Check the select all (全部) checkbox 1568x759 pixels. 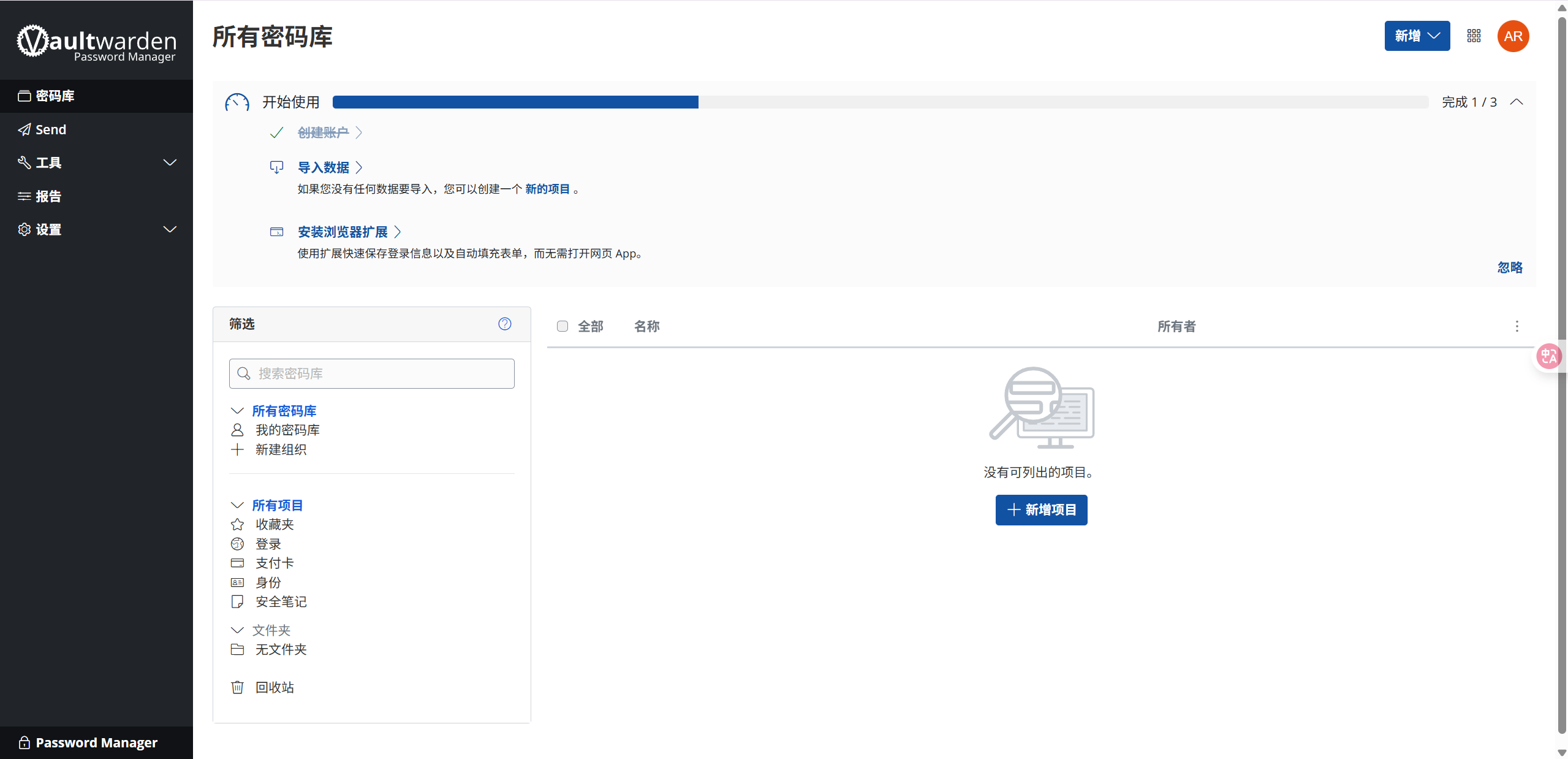[x=562, y=326]
